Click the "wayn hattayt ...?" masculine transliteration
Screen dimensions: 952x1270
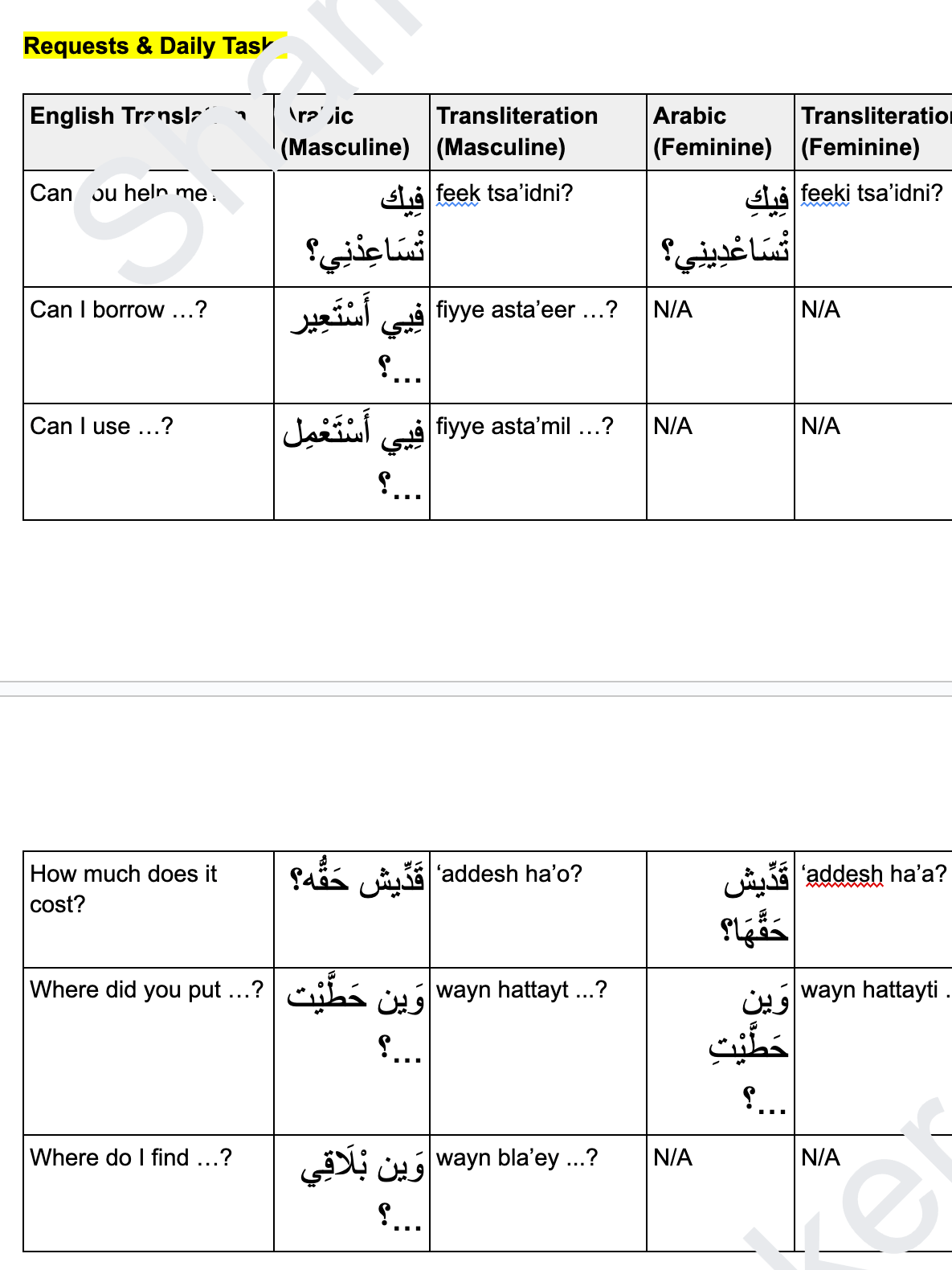click(x=521, y=989)
